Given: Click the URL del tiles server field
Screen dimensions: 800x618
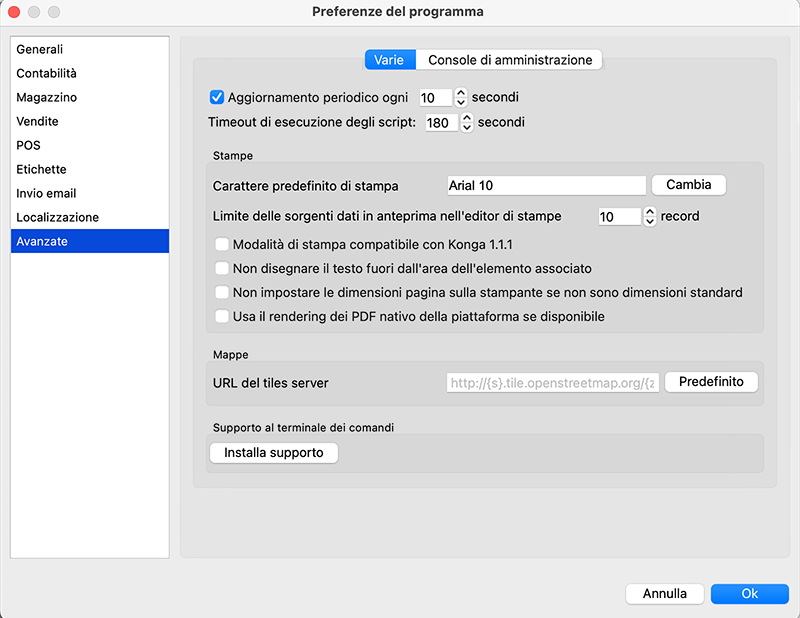Looking at the screenshot, I should [552, 382].
